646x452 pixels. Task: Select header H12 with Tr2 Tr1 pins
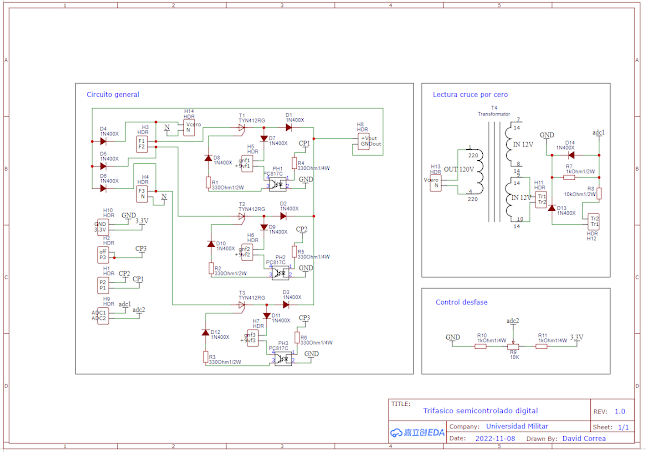point(594,222)
